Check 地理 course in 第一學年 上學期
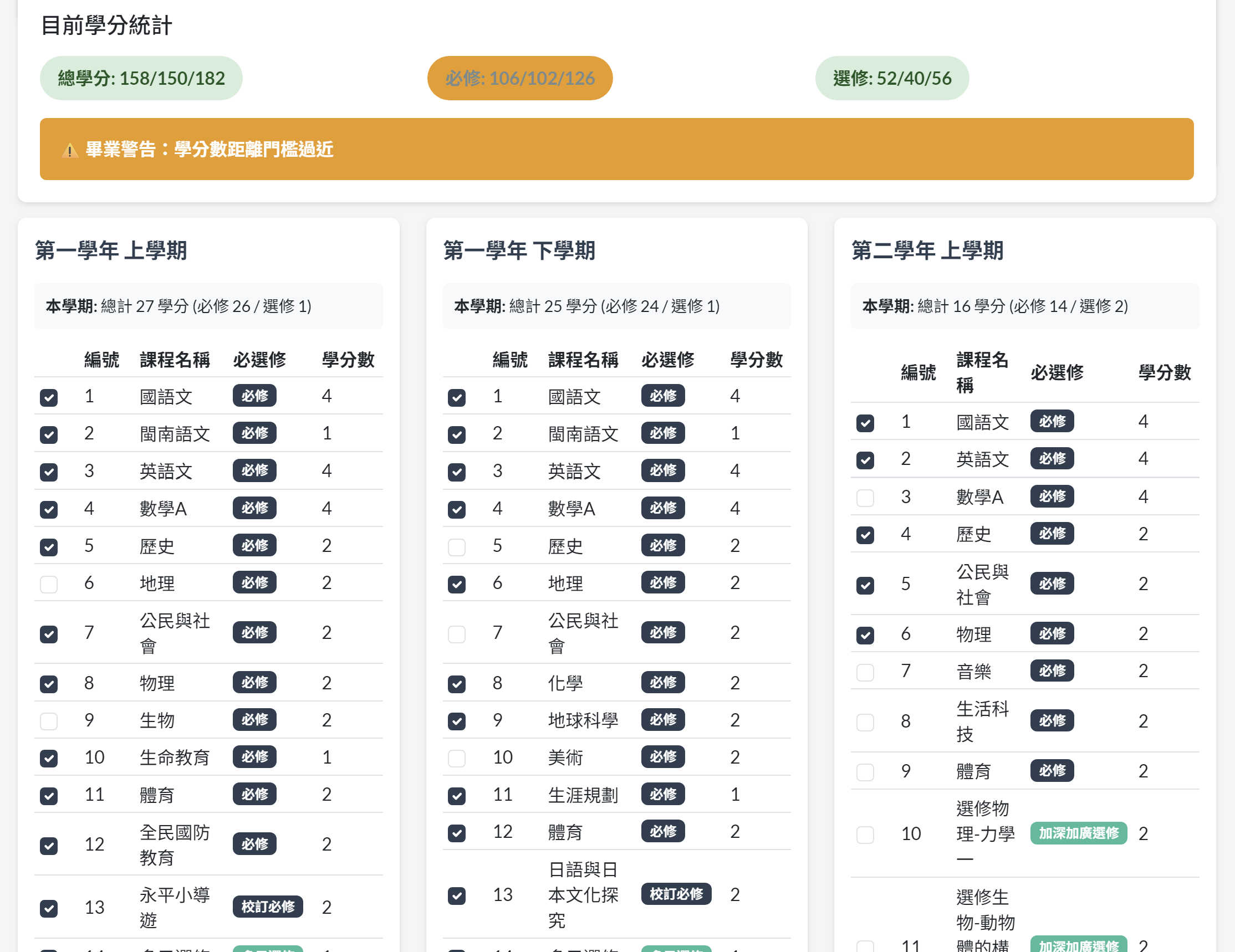Image resolution: width=1235 pixels, height=952 pixels. [x=49, y=584]
